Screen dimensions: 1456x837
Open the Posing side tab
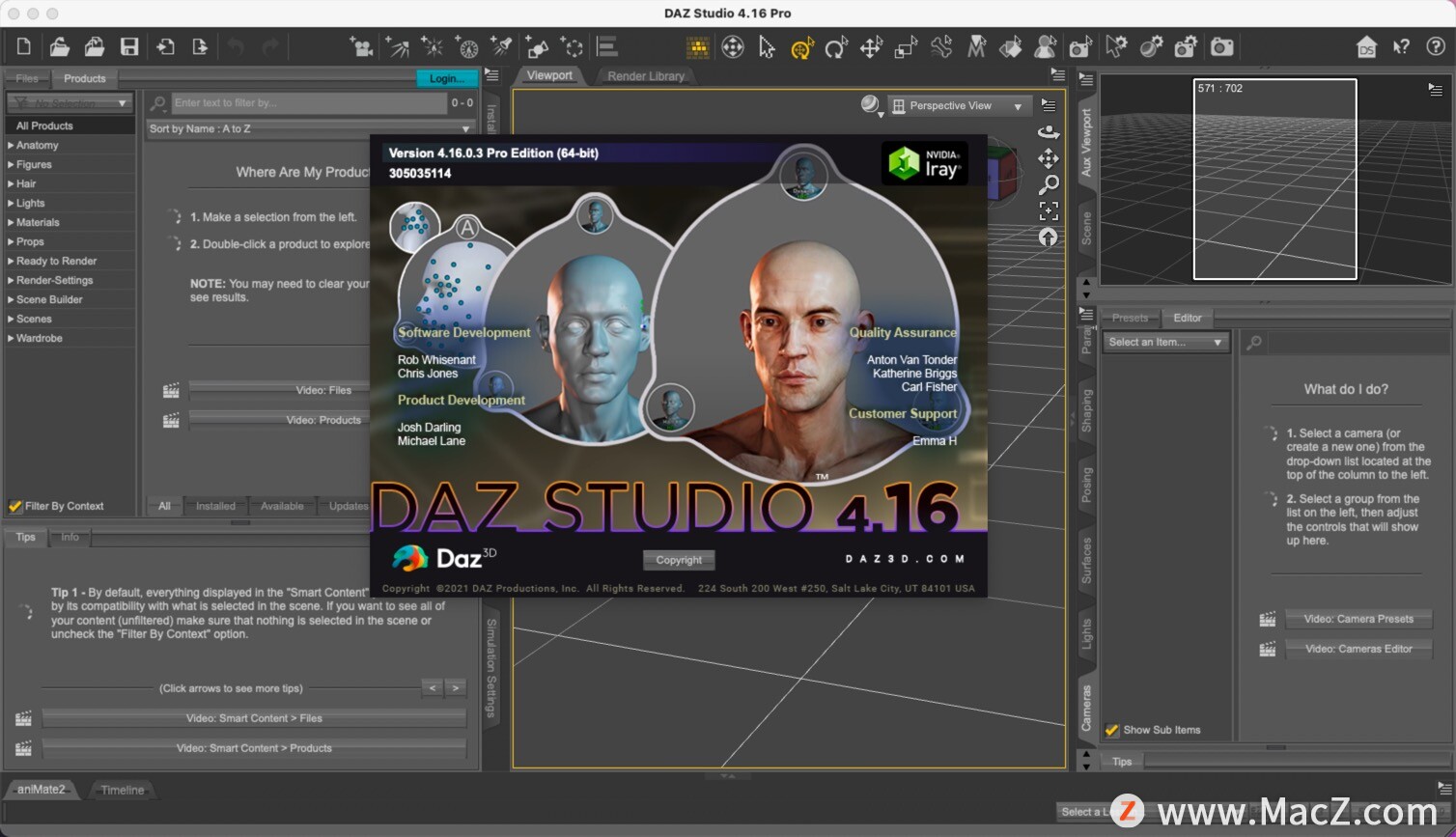[1087, 485]
